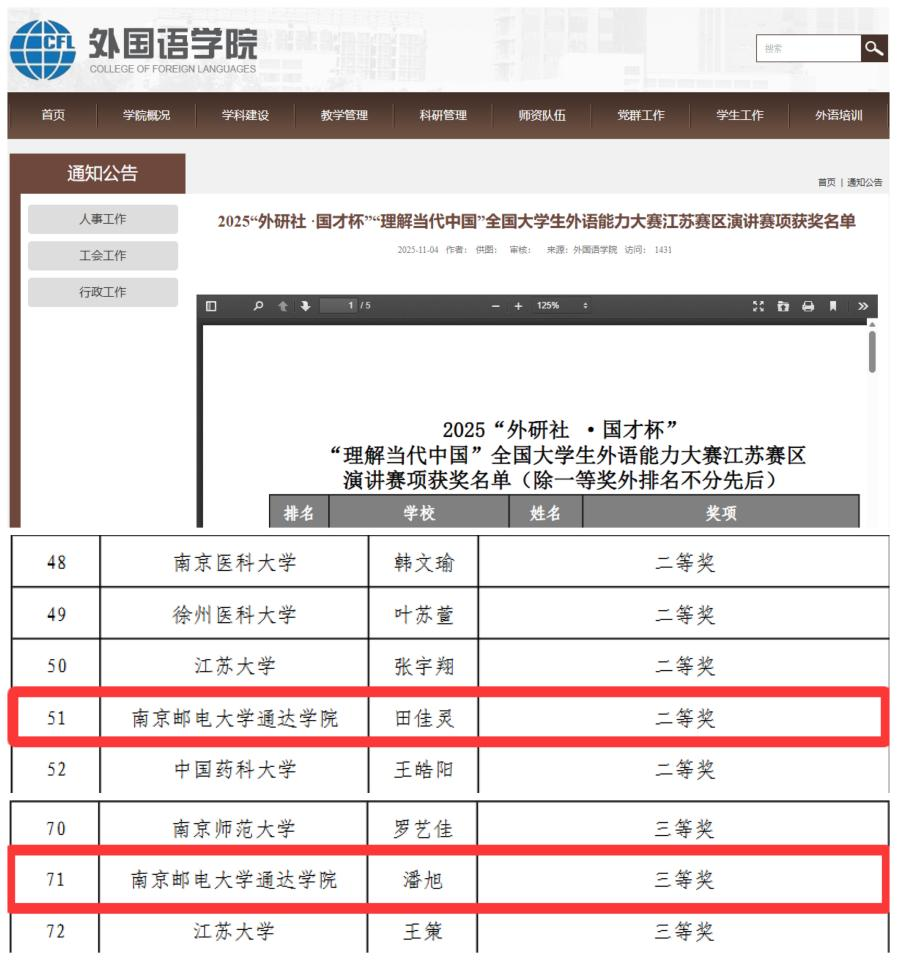
Task: Click the site search magnifier button
Action: point(874,48)
